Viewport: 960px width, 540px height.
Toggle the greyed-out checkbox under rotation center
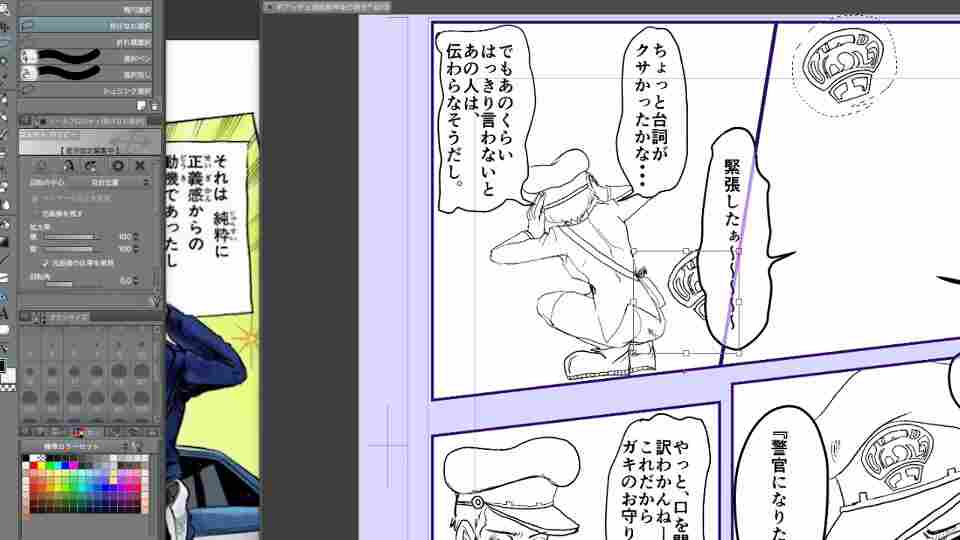coord(34,198)
